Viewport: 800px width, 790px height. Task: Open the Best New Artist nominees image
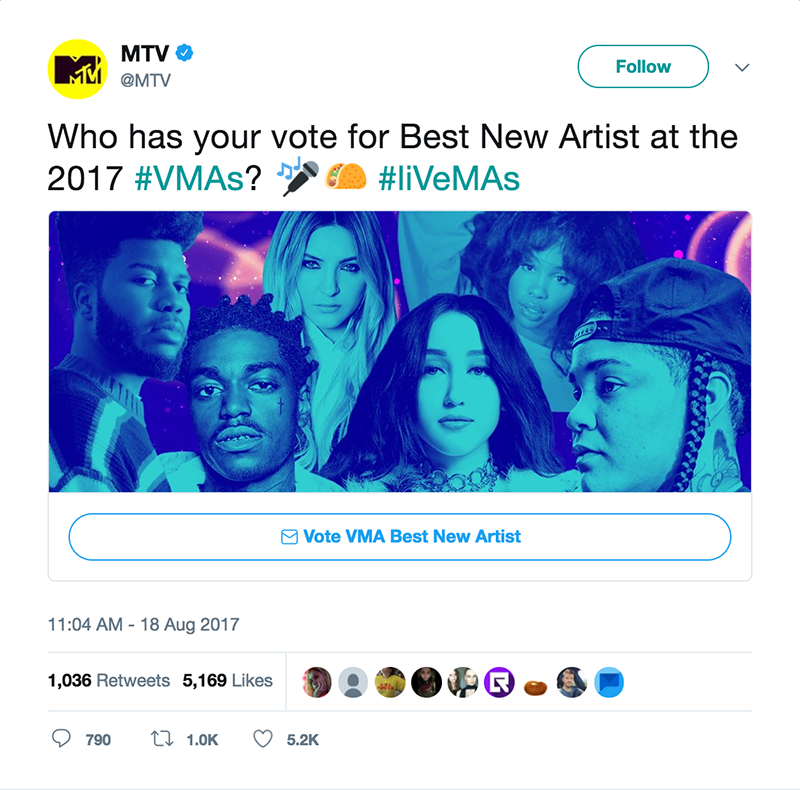click(400, 352)
